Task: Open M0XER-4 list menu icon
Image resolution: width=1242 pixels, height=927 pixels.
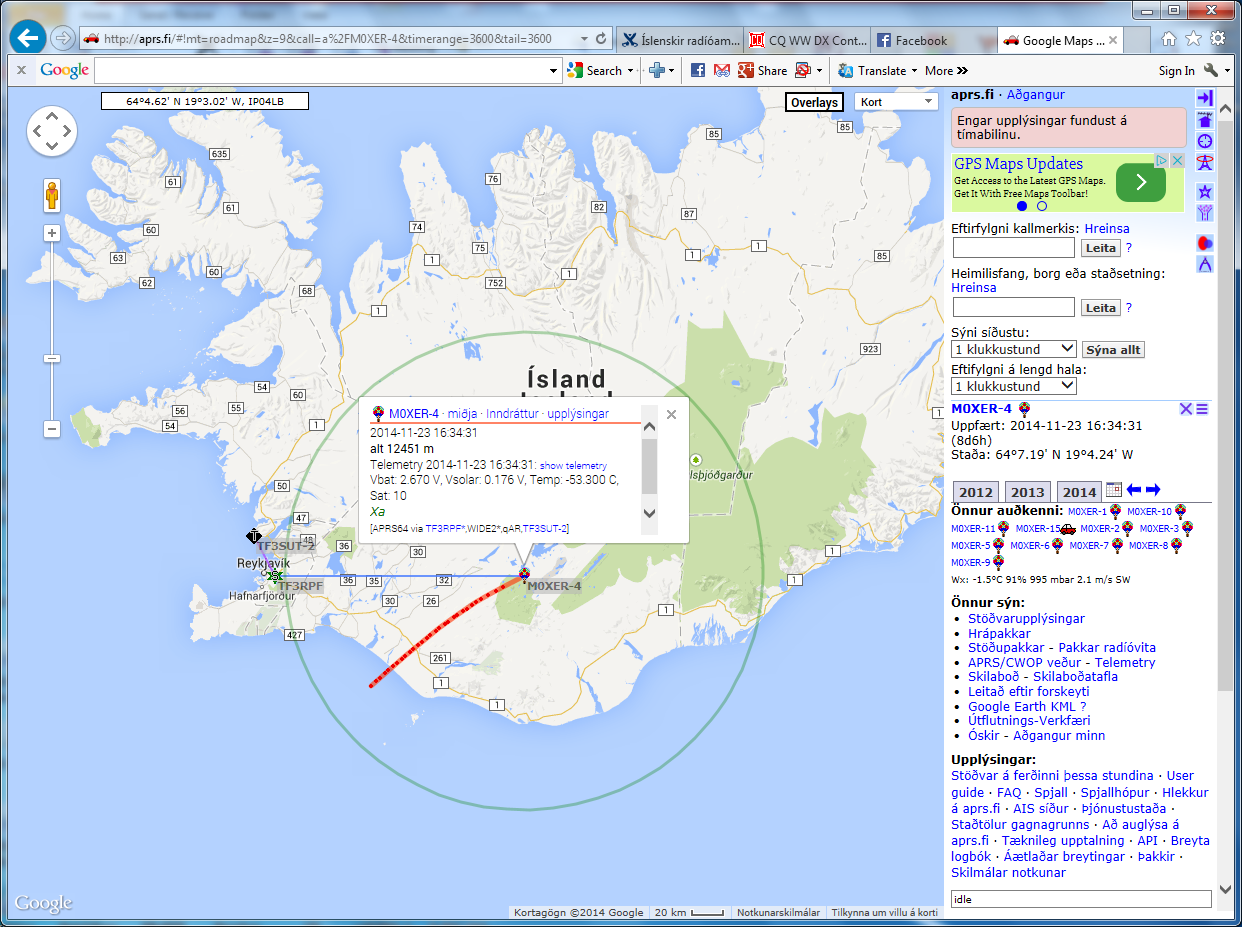Action: [1202, 409]
